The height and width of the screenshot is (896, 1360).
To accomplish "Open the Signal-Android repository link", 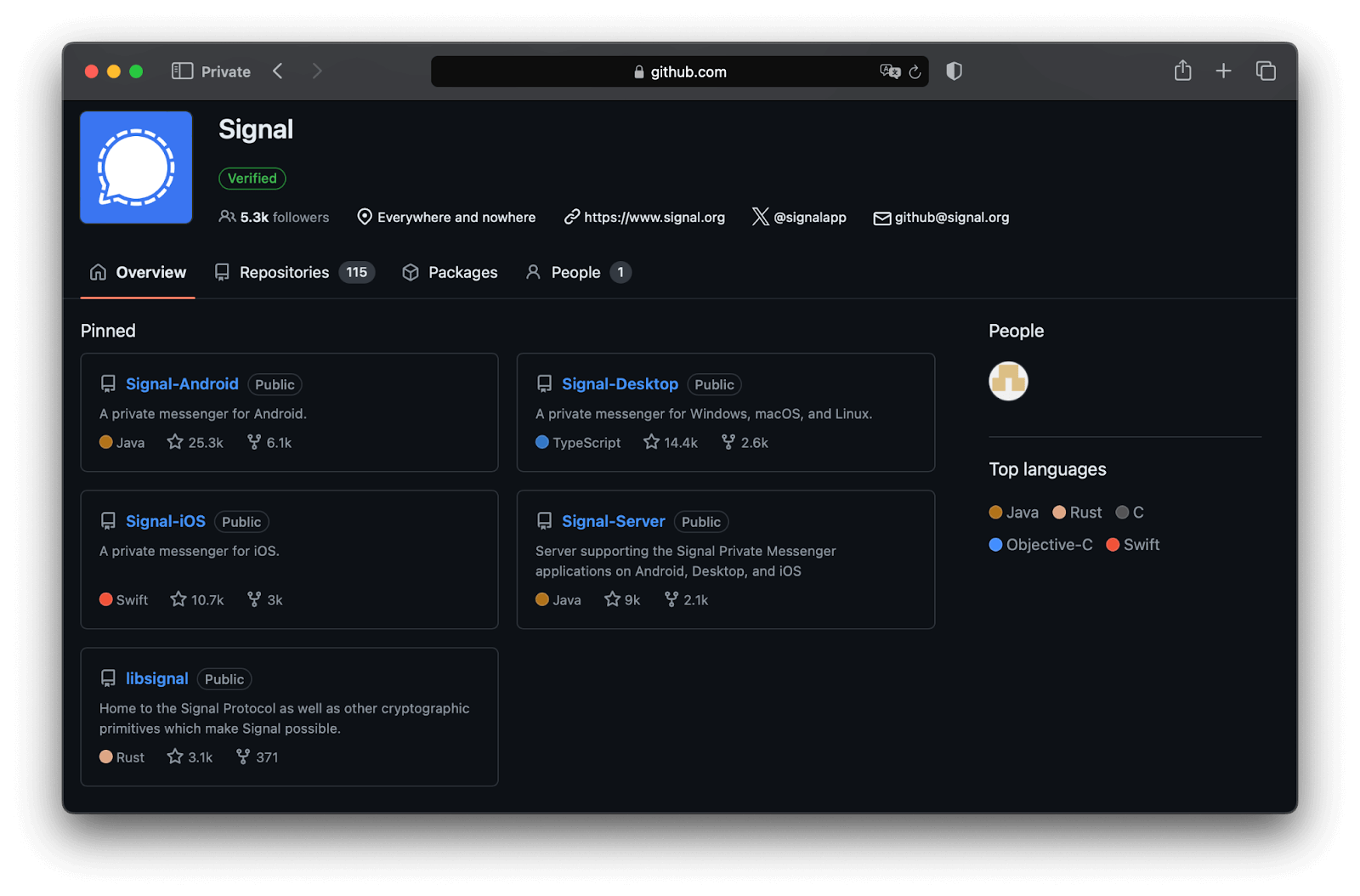I will [181, 383].
